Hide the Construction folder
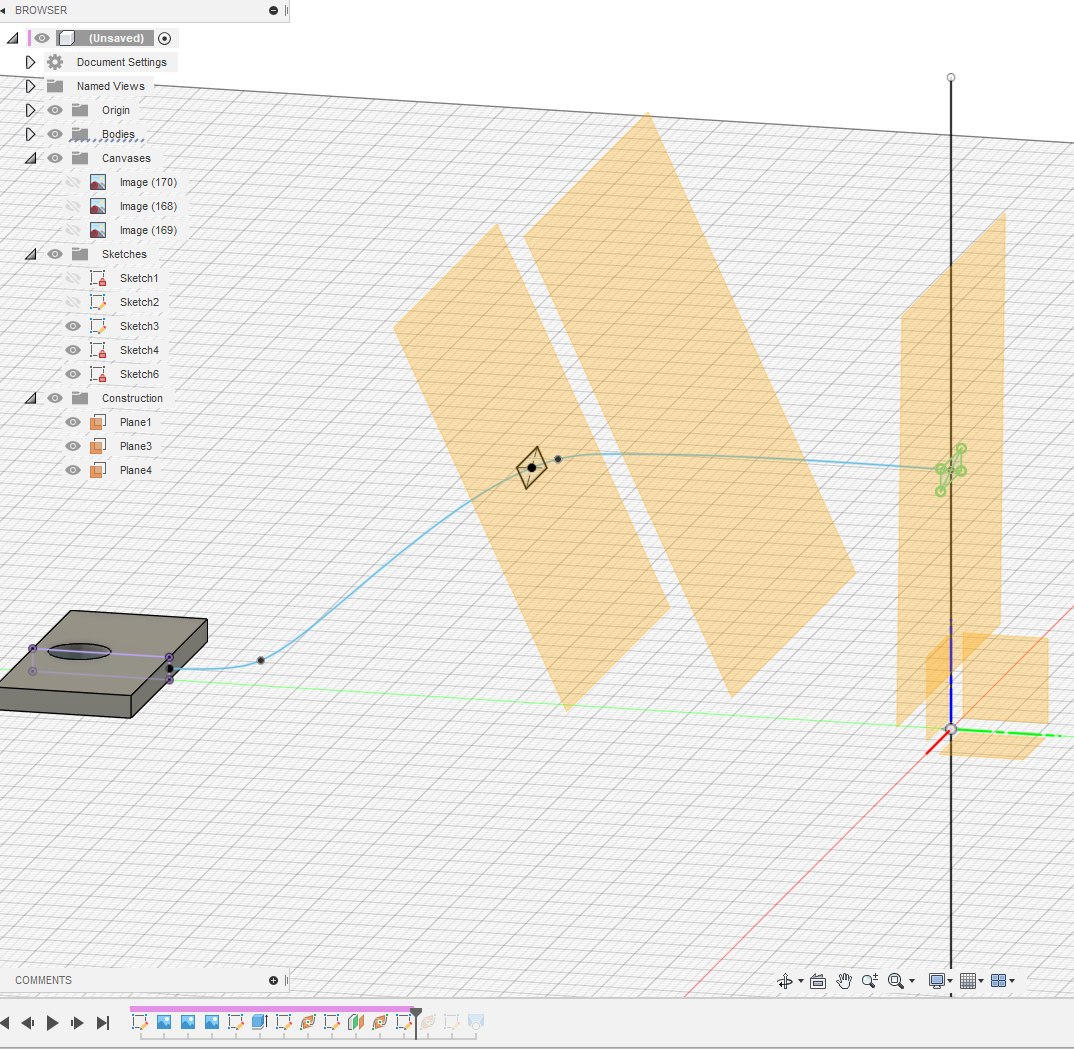The image size is (1074, 1049). tap(55, 398)
